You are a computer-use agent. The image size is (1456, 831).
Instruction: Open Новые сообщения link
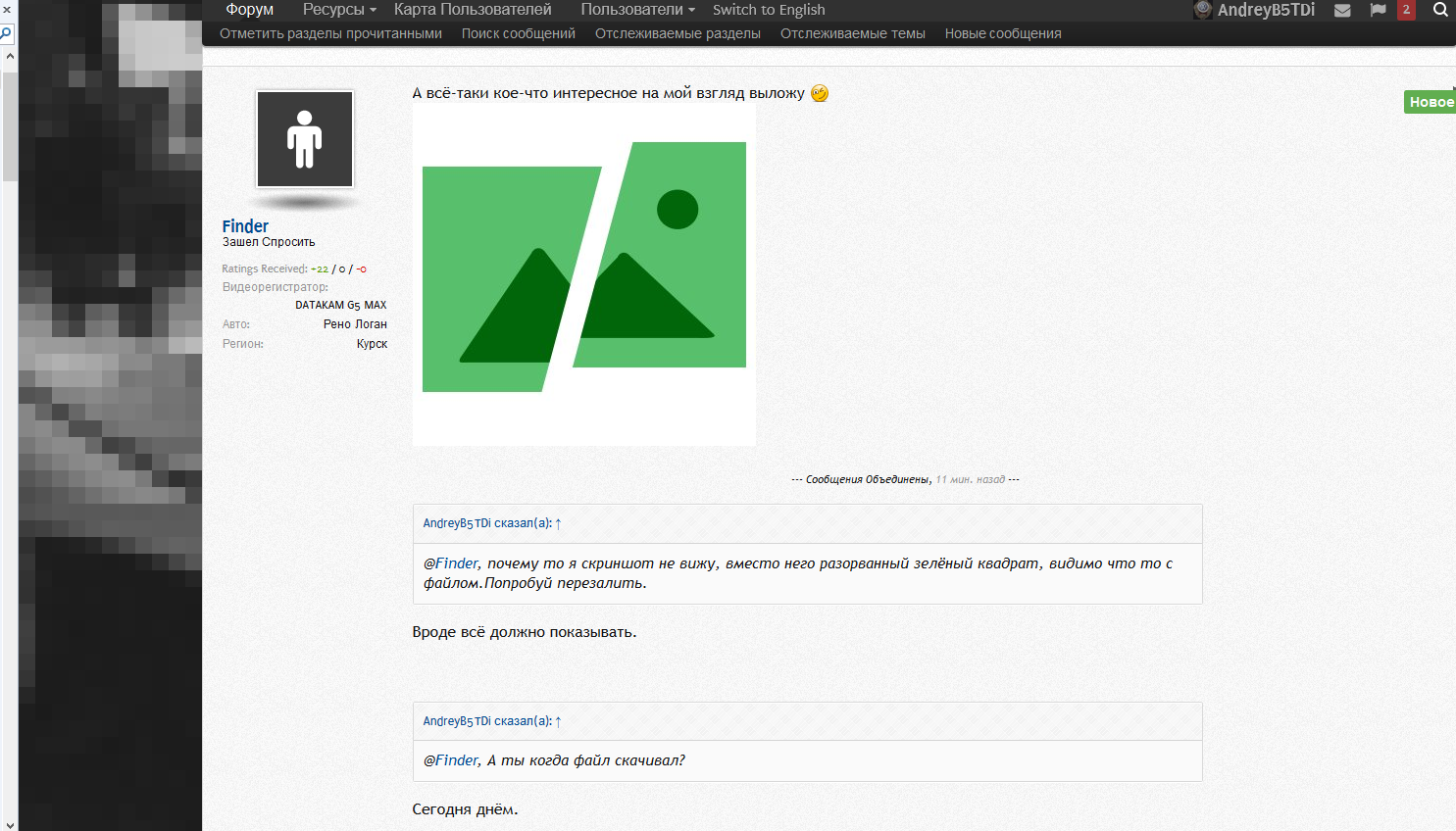click(x=1002, y=33)
